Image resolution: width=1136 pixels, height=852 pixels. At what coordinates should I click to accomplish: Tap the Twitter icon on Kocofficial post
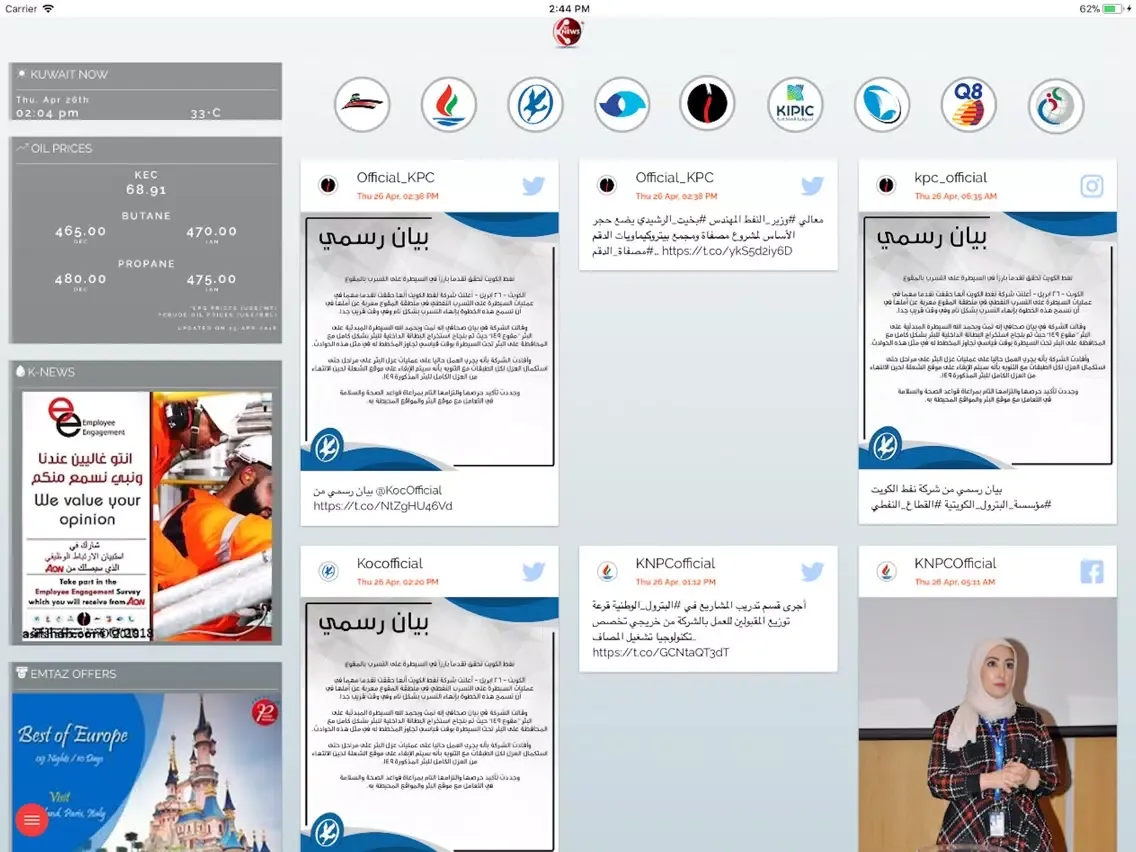[x=533, y=572]
